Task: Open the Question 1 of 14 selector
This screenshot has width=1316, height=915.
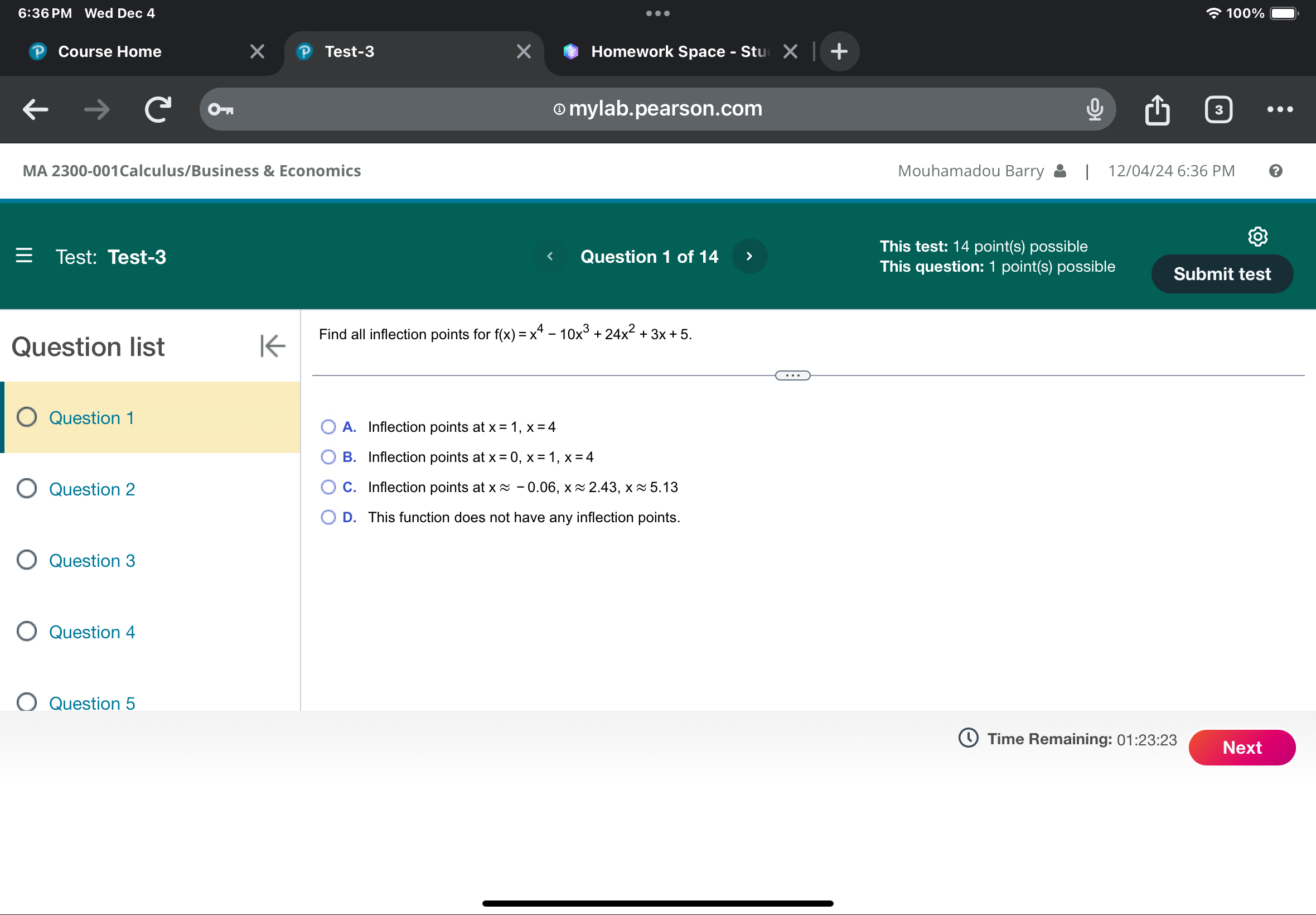Action: [649, 256]
